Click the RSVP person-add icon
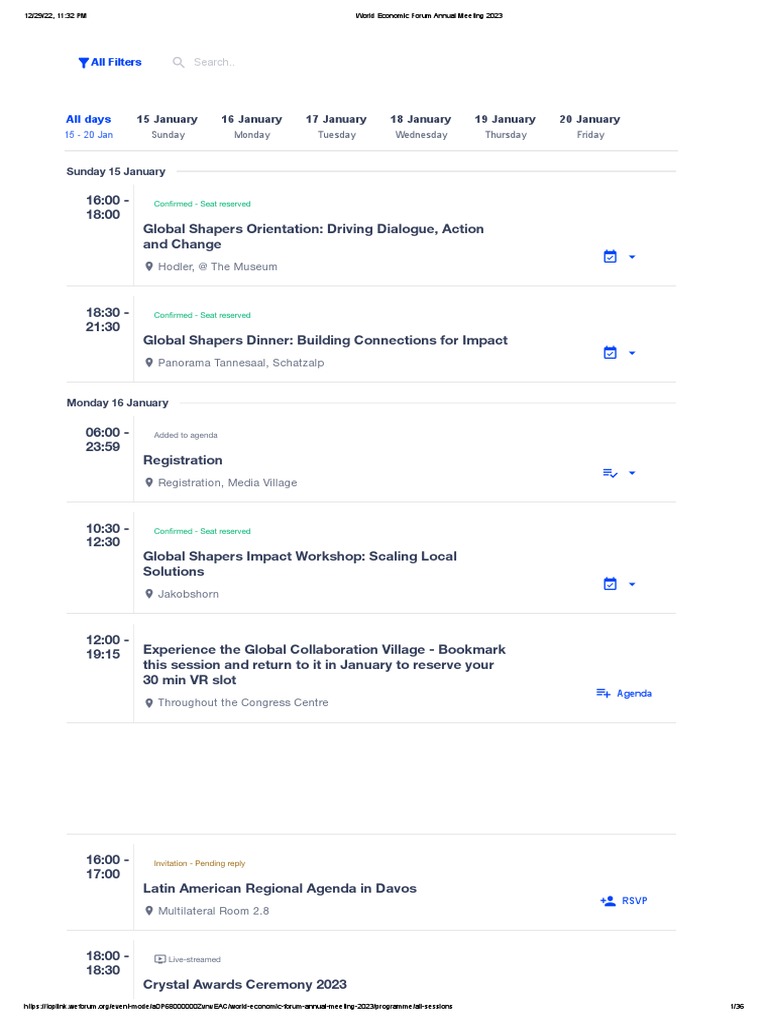The height and width of the screenshot is (1024, 768). tap(608, 901)
